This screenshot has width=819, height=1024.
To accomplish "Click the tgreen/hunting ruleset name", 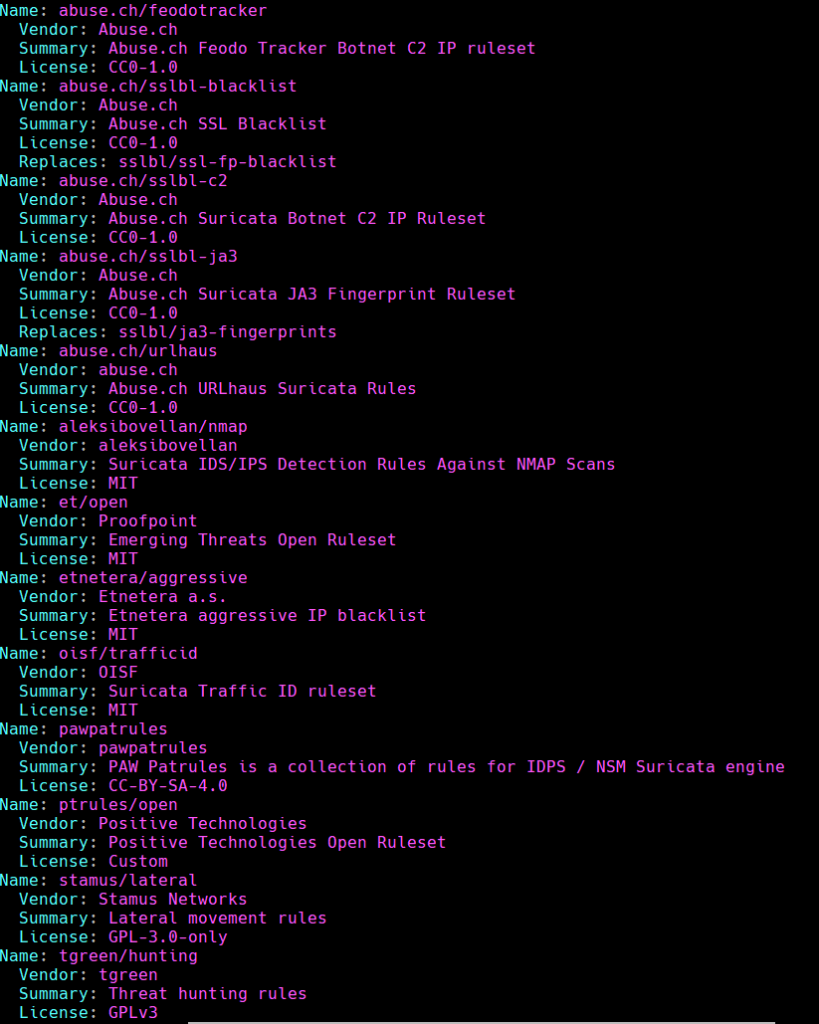I will (127, 956).
